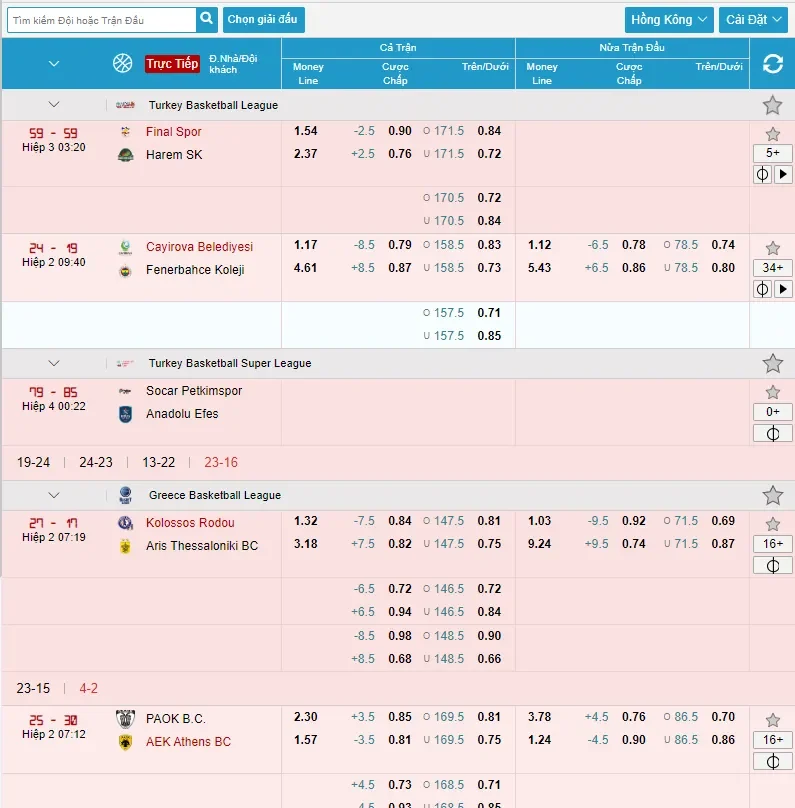This screenshot has width=795, height=808.
Task: Click the refresh odds icon
Action: 772,64
